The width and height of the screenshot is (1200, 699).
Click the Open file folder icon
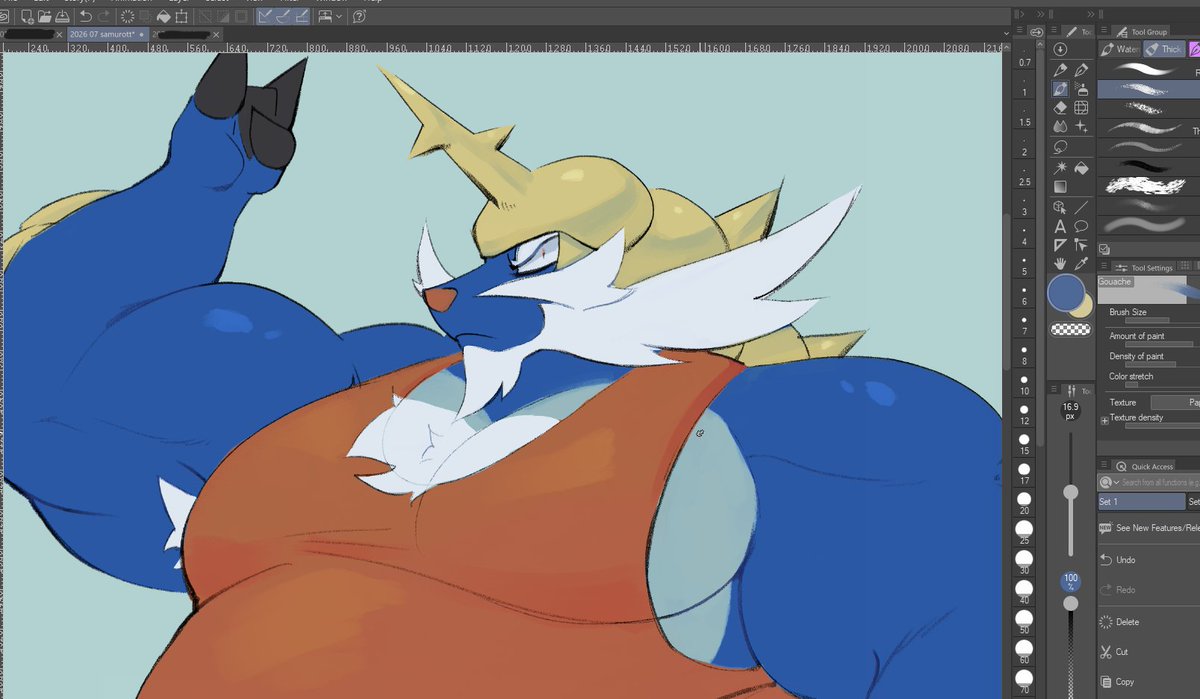click(x=45, y=16)
